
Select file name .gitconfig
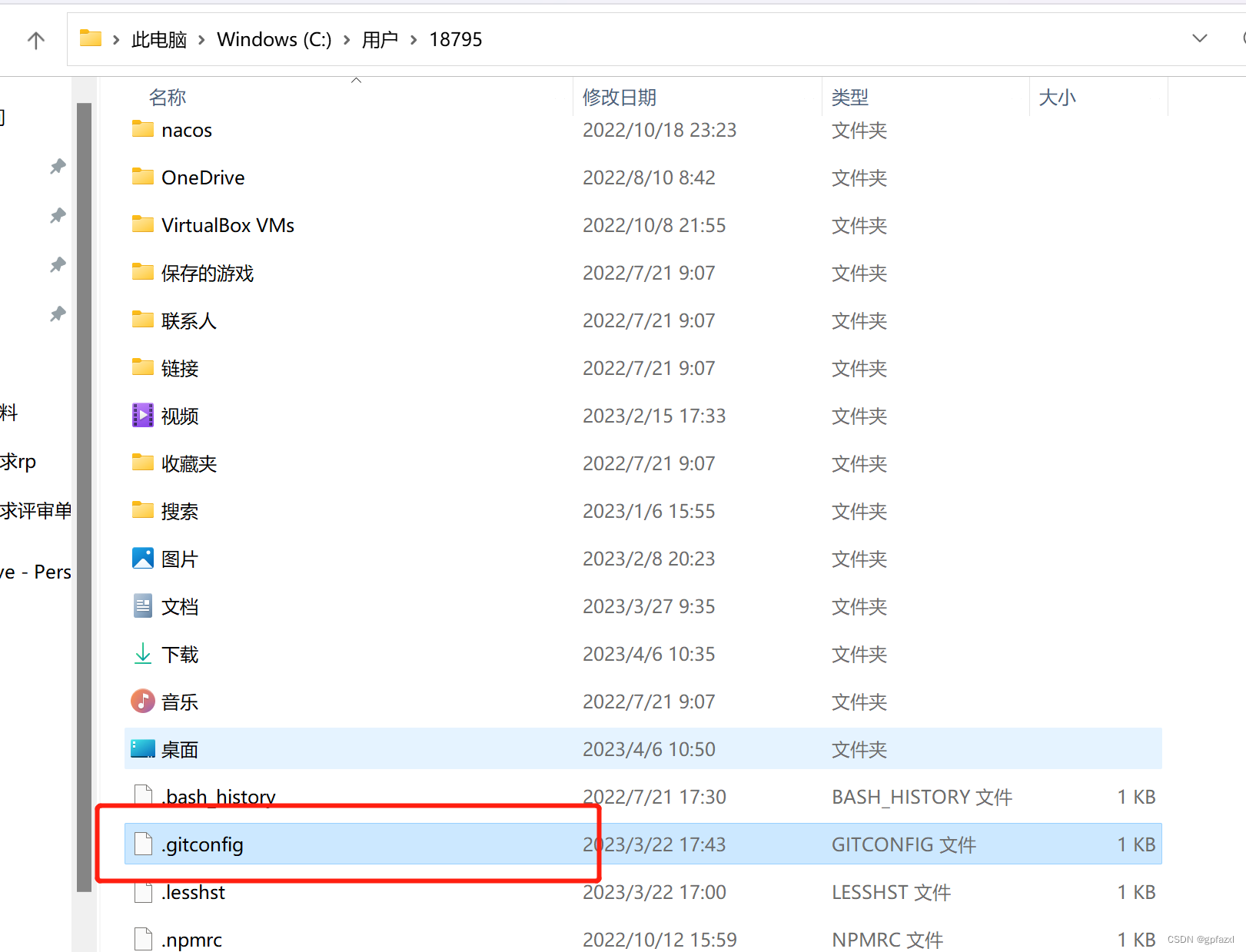(x=203, y=844)
